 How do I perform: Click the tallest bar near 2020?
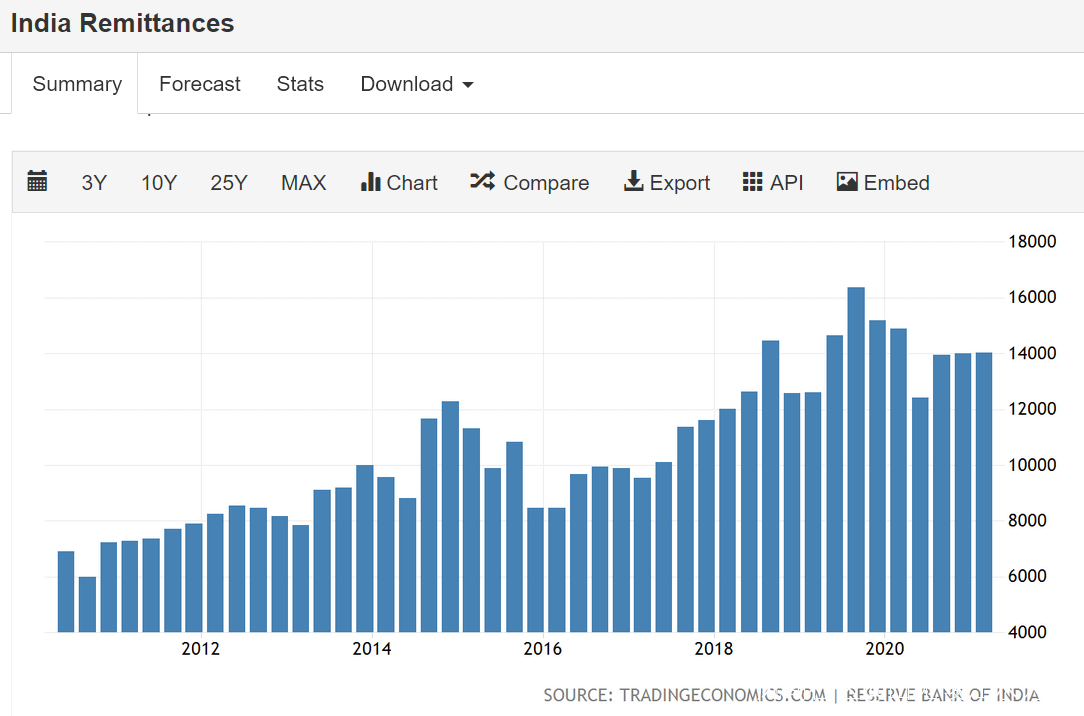pos(856,460)
